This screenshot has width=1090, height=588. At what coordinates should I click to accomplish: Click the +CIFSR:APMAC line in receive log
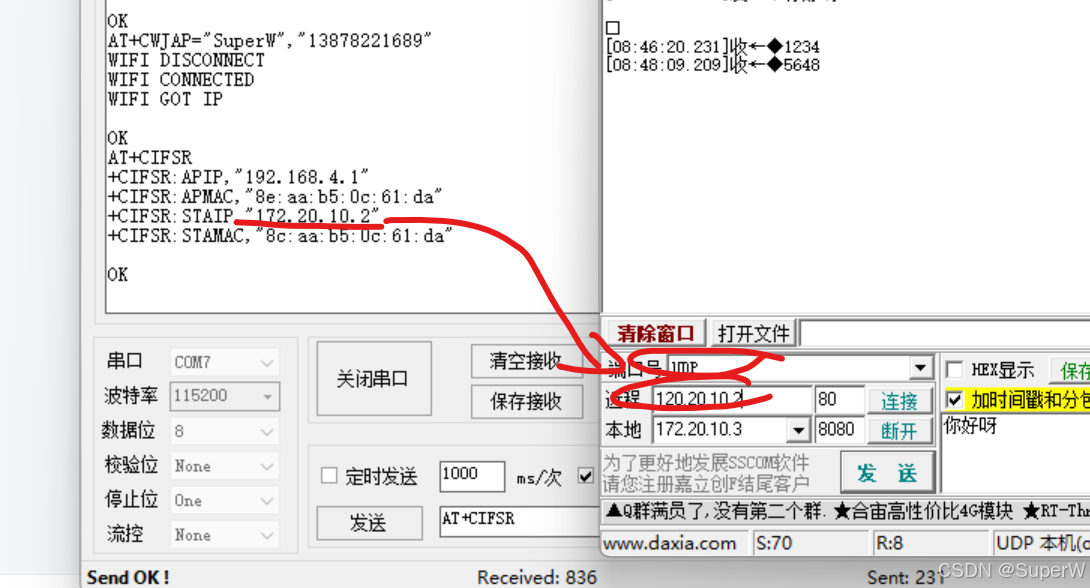click(x=275, y=197)
